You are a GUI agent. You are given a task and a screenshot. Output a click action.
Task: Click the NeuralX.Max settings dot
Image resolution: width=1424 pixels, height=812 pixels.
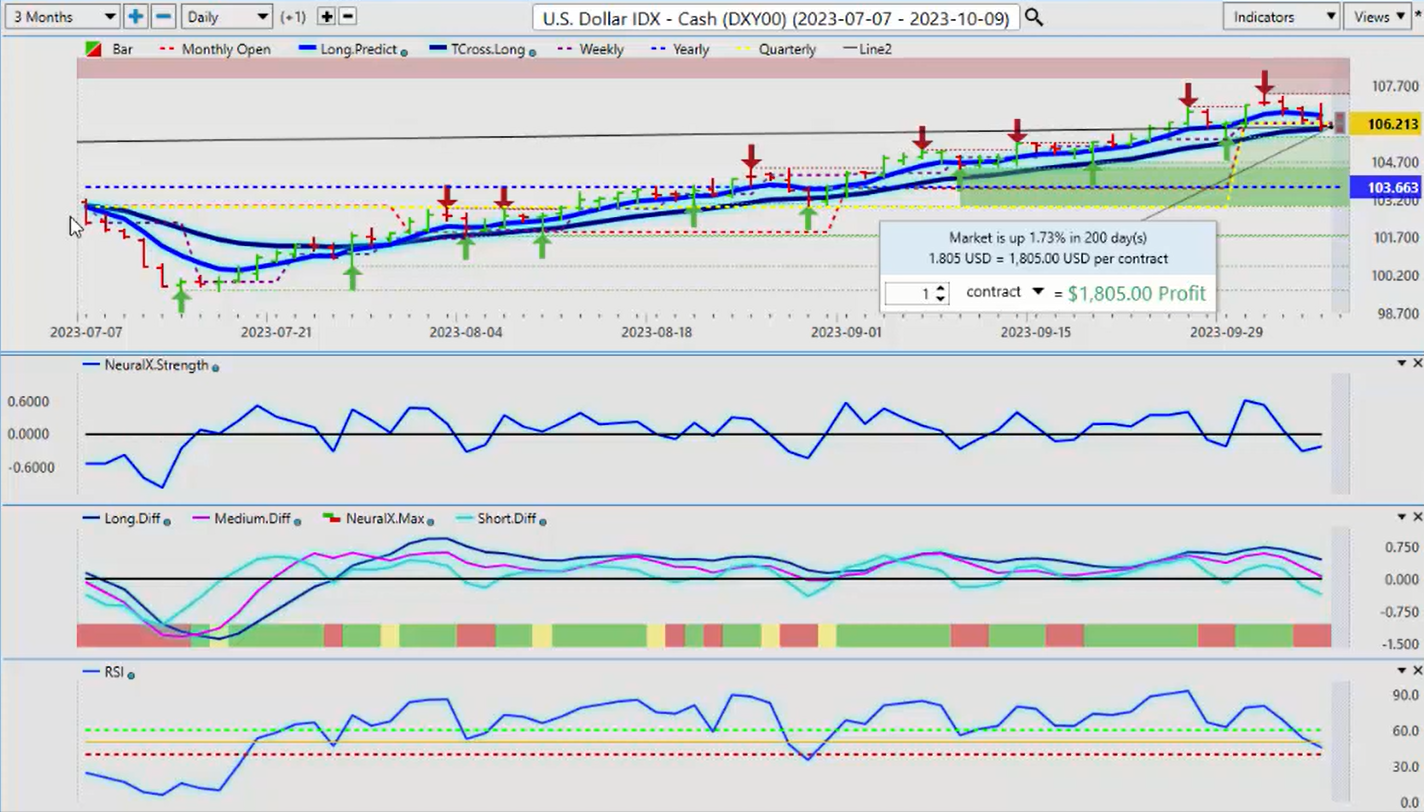click(x=431, y=520)
